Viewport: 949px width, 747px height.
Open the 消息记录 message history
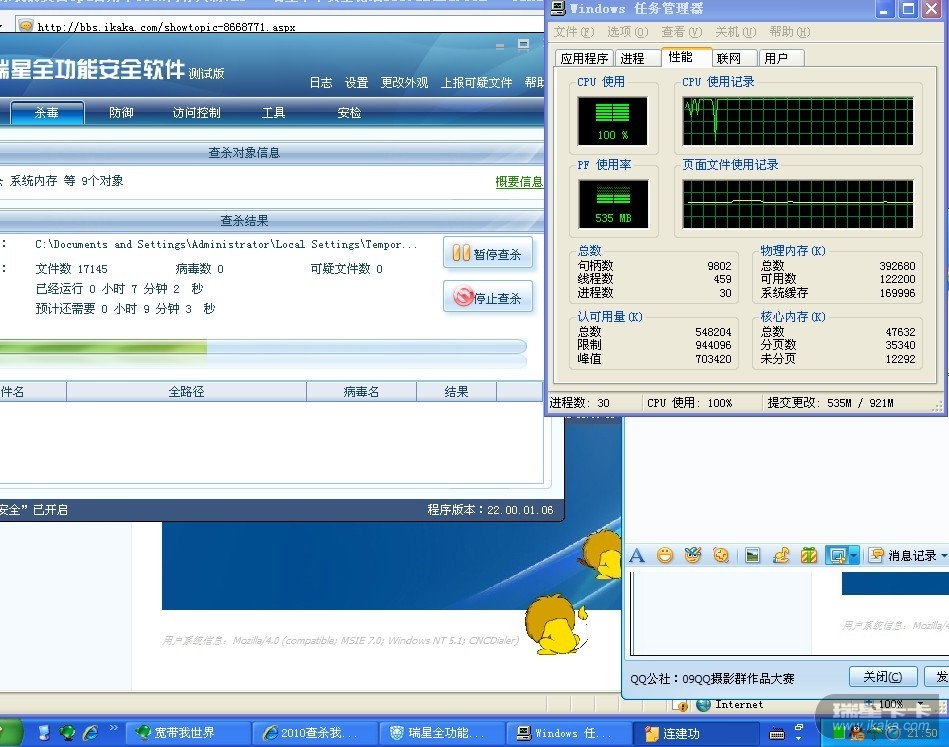[904, 555]
